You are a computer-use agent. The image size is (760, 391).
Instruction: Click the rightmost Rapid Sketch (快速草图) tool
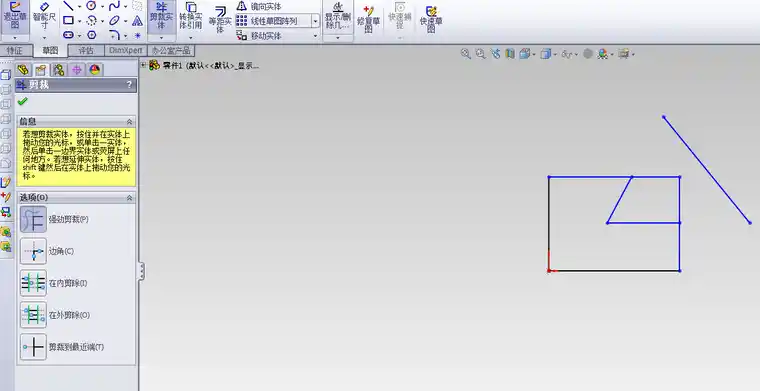click(x=431, y=19)
